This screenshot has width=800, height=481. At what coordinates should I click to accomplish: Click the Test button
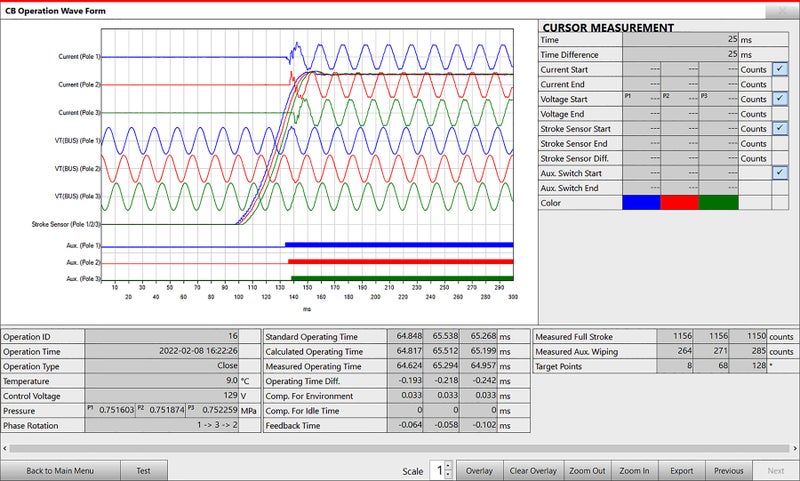pos(143,471)
